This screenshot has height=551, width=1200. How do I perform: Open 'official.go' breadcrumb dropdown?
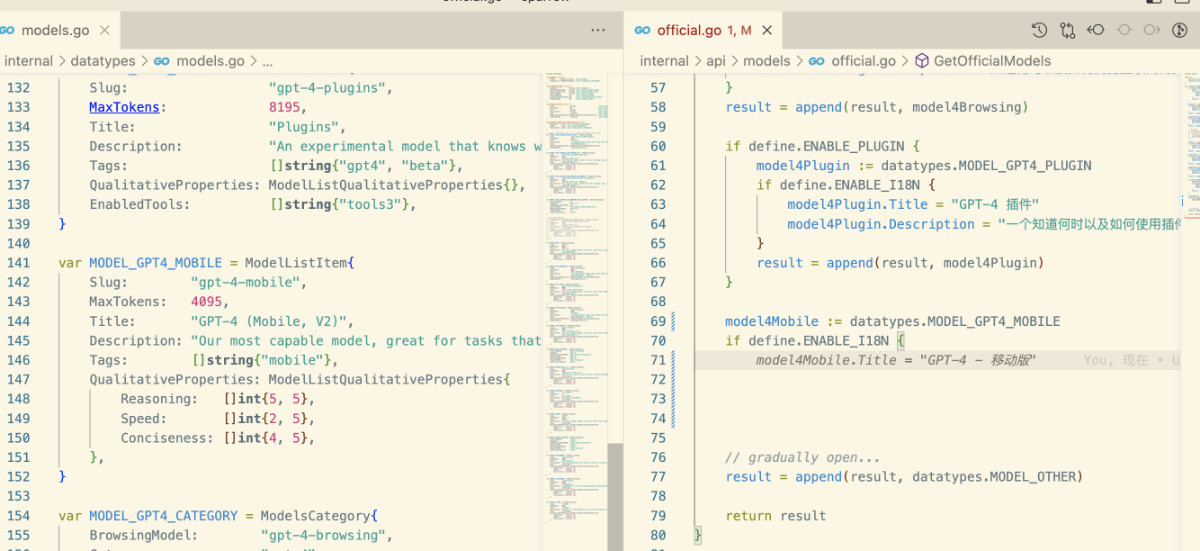pyautogui.click(x=862, y=61)
